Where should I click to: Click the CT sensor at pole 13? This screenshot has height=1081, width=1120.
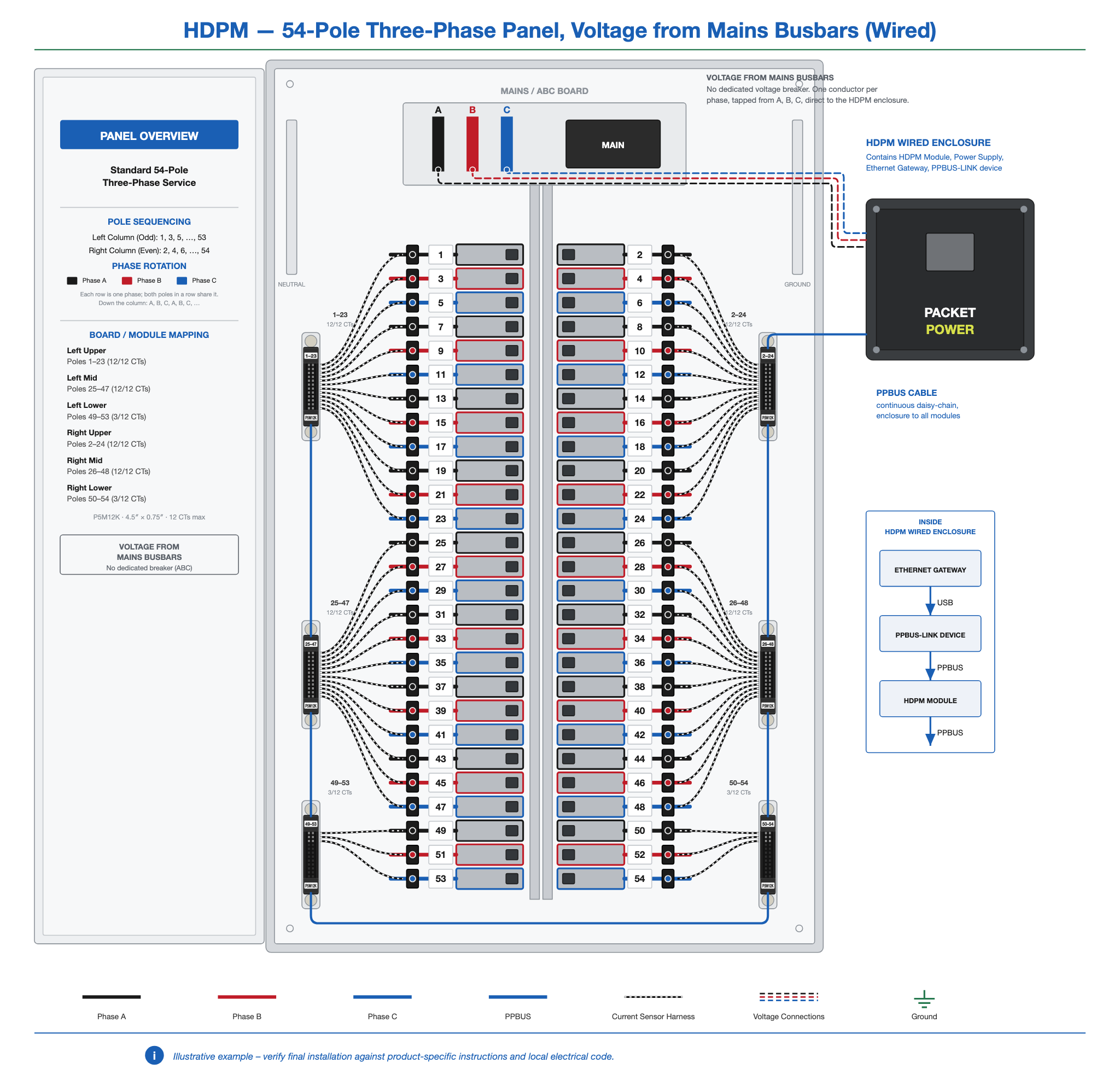pos(412,399)
